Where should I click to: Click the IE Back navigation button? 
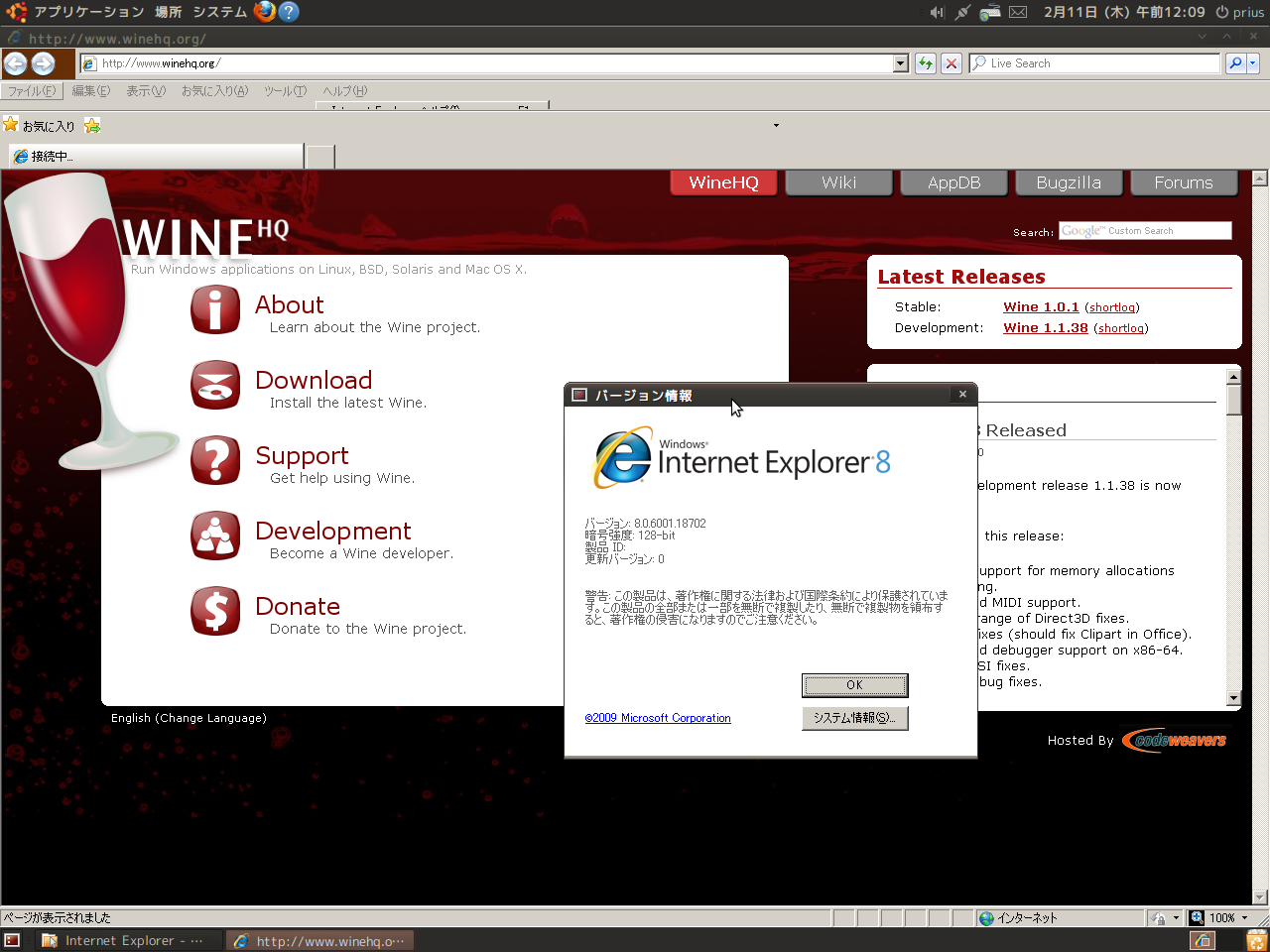(15, 63)
